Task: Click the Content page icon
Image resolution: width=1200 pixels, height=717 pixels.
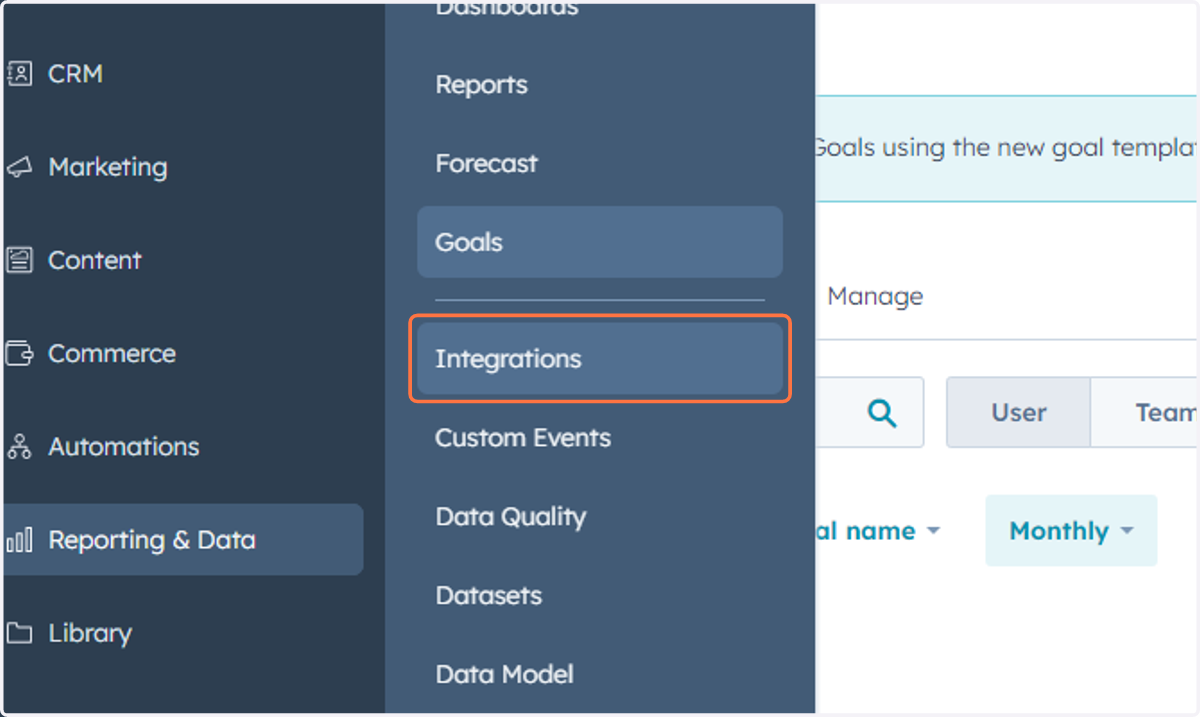Action: 19,260
